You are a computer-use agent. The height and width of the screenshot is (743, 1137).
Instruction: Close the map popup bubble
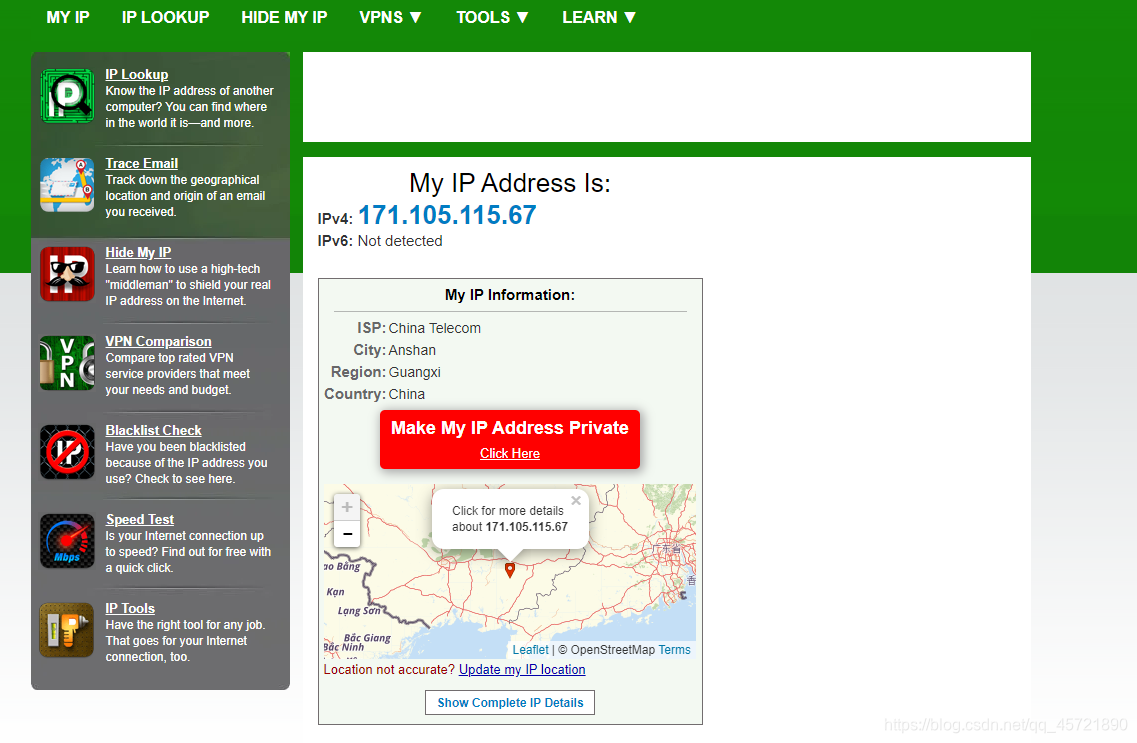576,500
